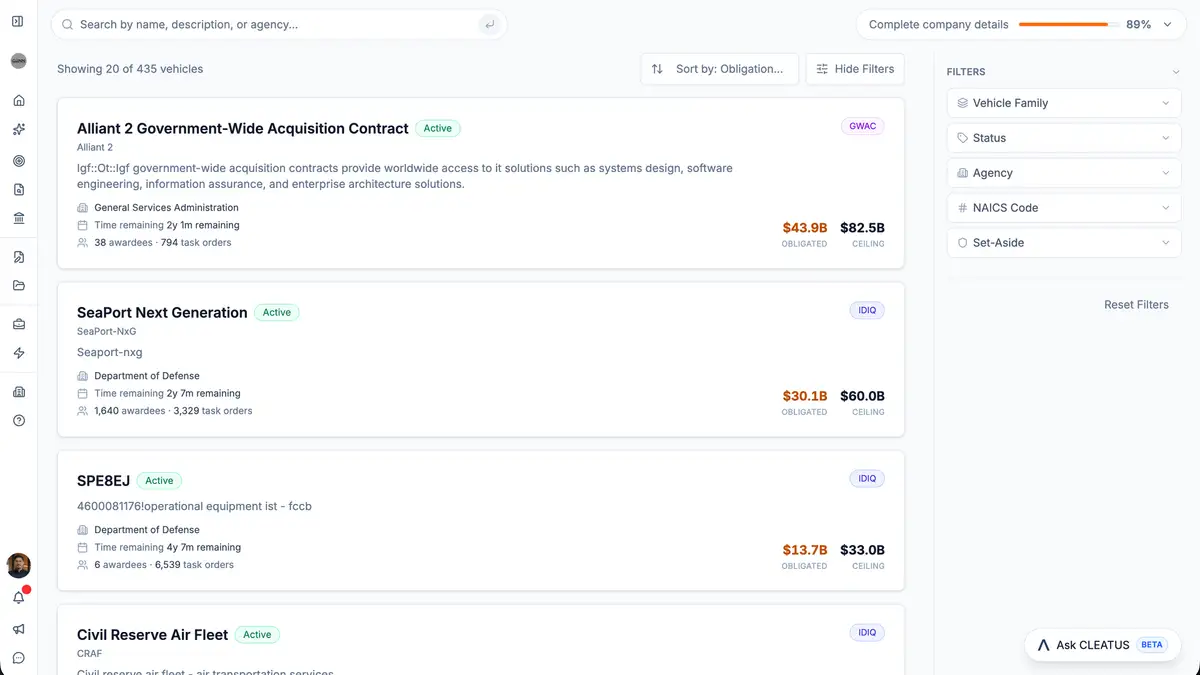Click '6 awardees · 6,539 task orders'
1200x675 pixels.
coord(164,565)
